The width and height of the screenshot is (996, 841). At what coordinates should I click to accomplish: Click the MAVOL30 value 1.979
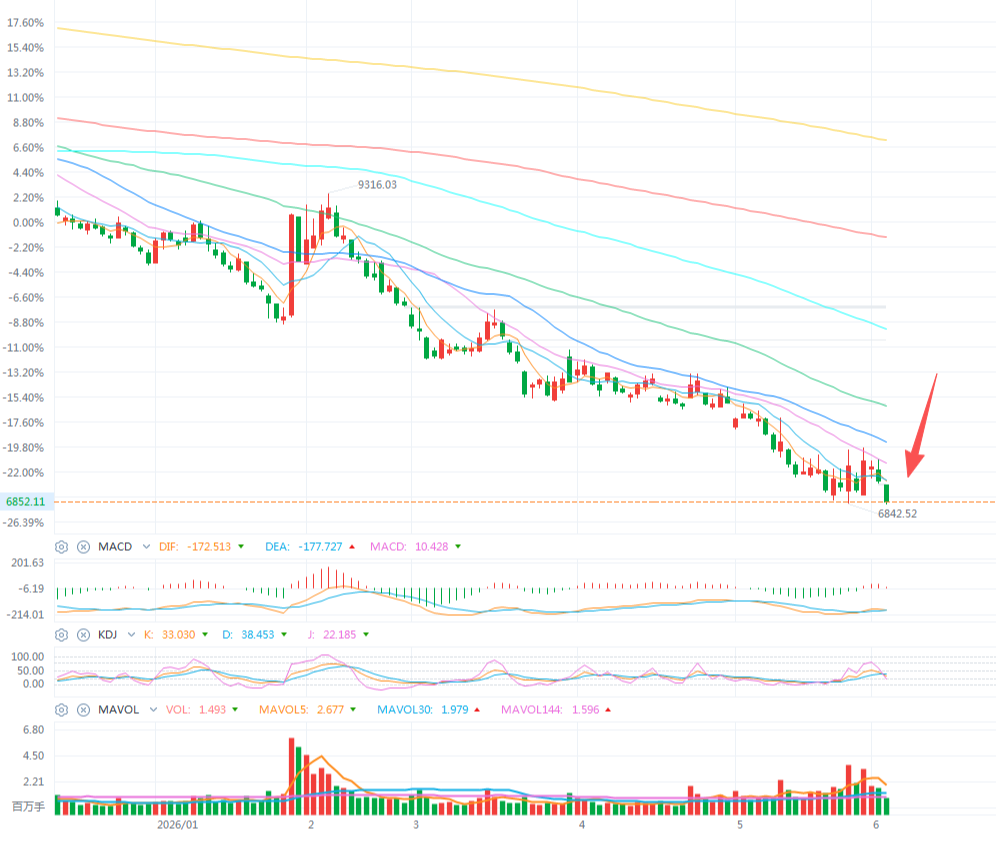455,710
